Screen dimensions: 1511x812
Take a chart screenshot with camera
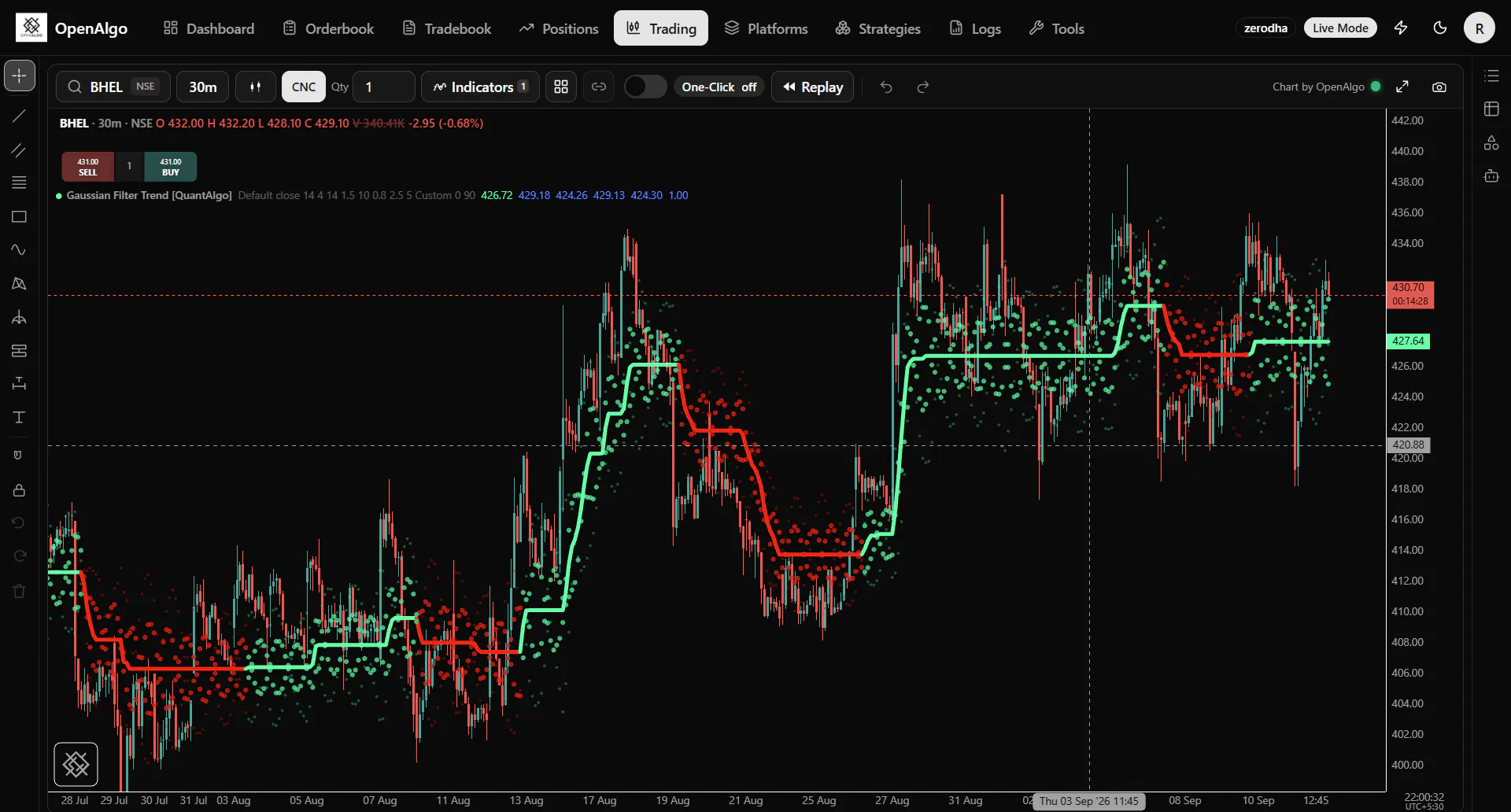click(x=1439, y=87)
